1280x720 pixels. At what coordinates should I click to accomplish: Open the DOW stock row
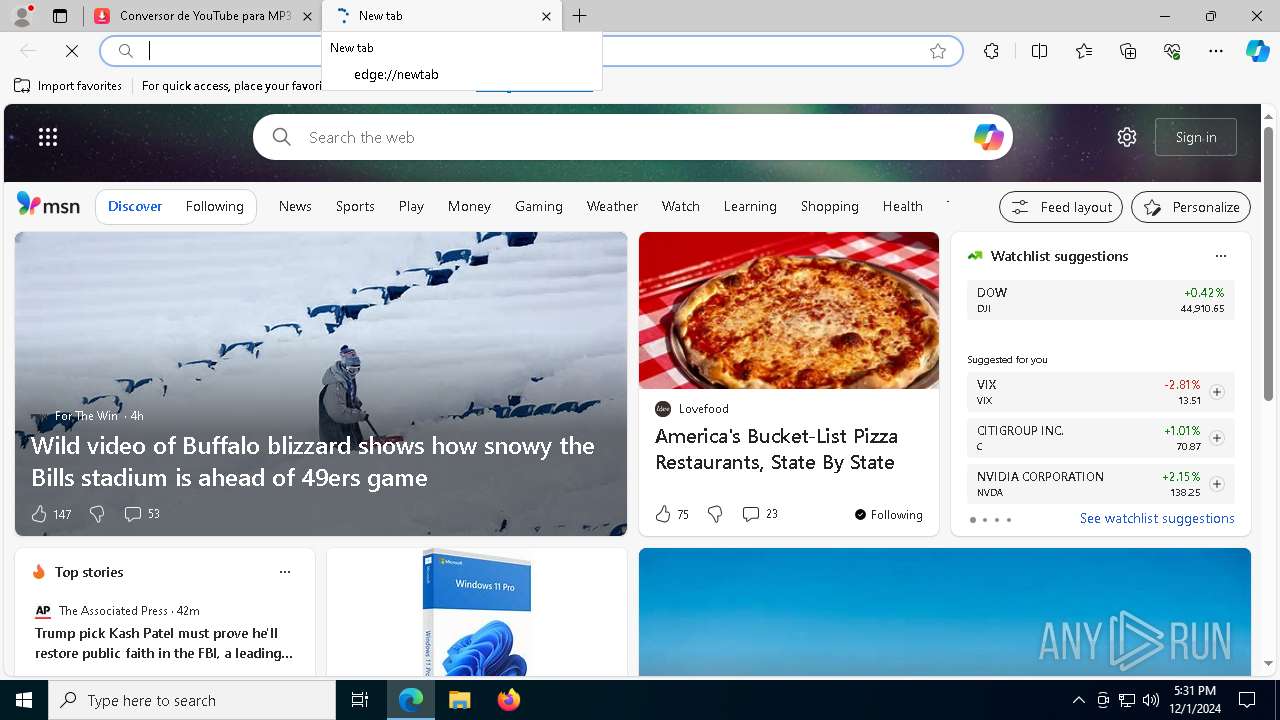click(1100, 300)
